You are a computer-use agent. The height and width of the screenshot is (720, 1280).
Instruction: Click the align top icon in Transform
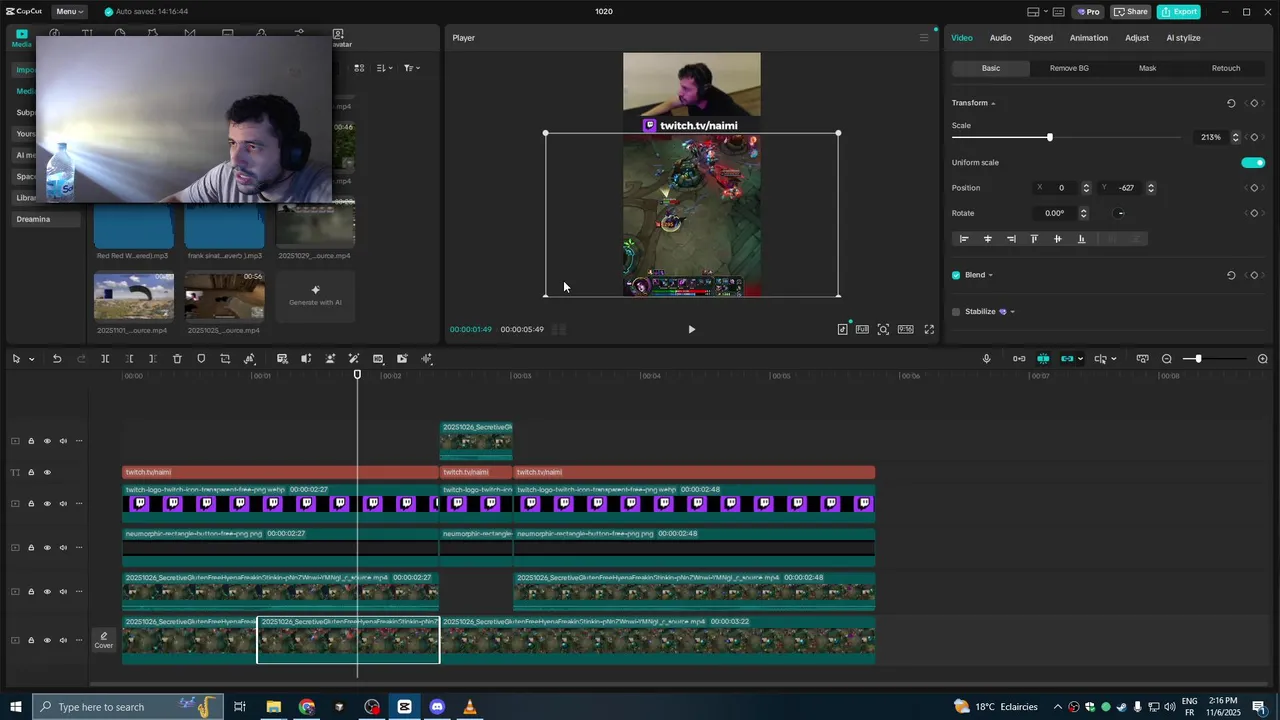pos(1034,239)
